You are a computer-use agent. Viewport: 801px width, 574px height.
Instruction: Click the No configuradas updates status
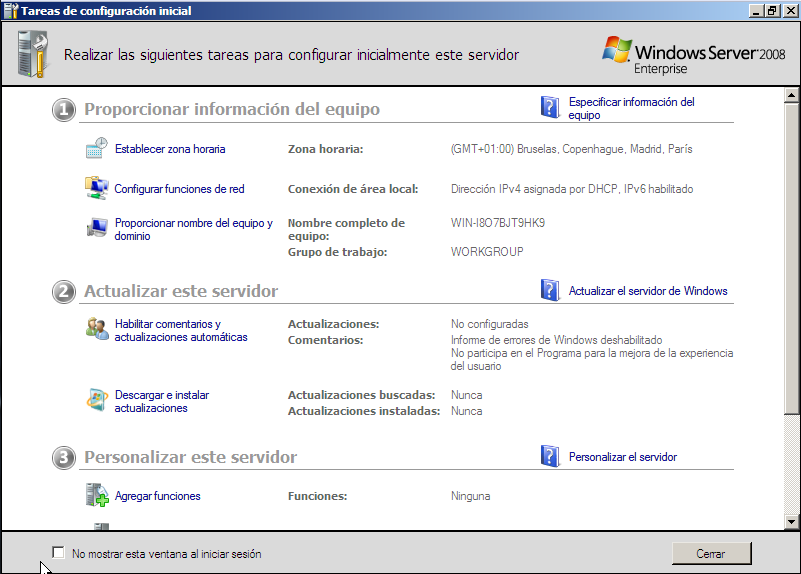489,324
